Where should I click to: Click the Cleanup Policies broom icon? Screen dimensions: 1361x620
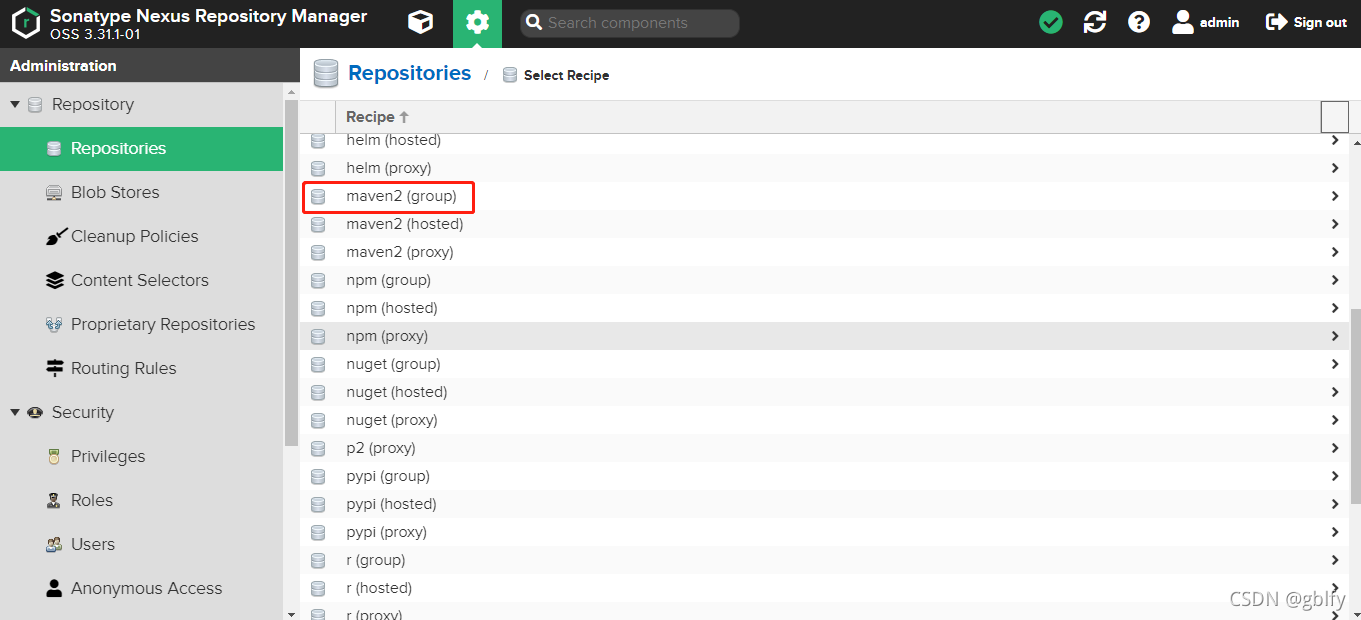pos(55,236)
